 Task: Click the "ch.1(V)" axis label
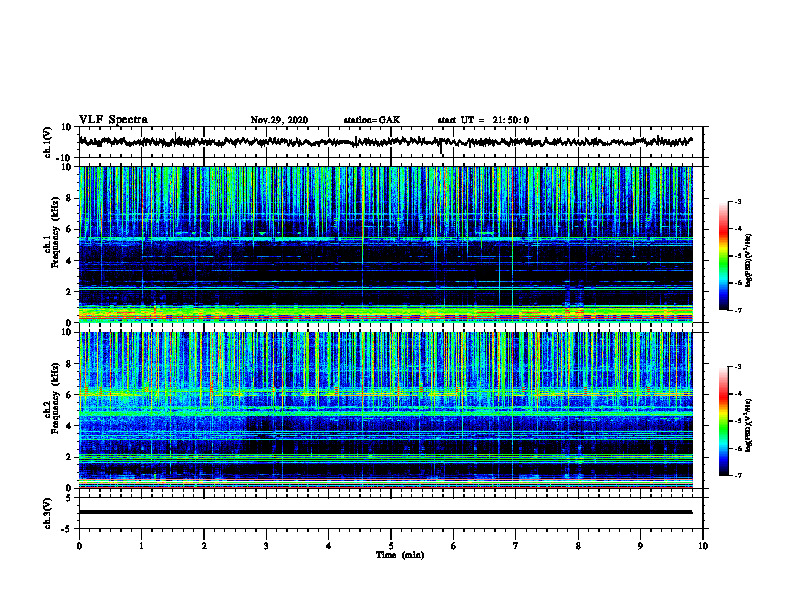click(x=48, y=142)
